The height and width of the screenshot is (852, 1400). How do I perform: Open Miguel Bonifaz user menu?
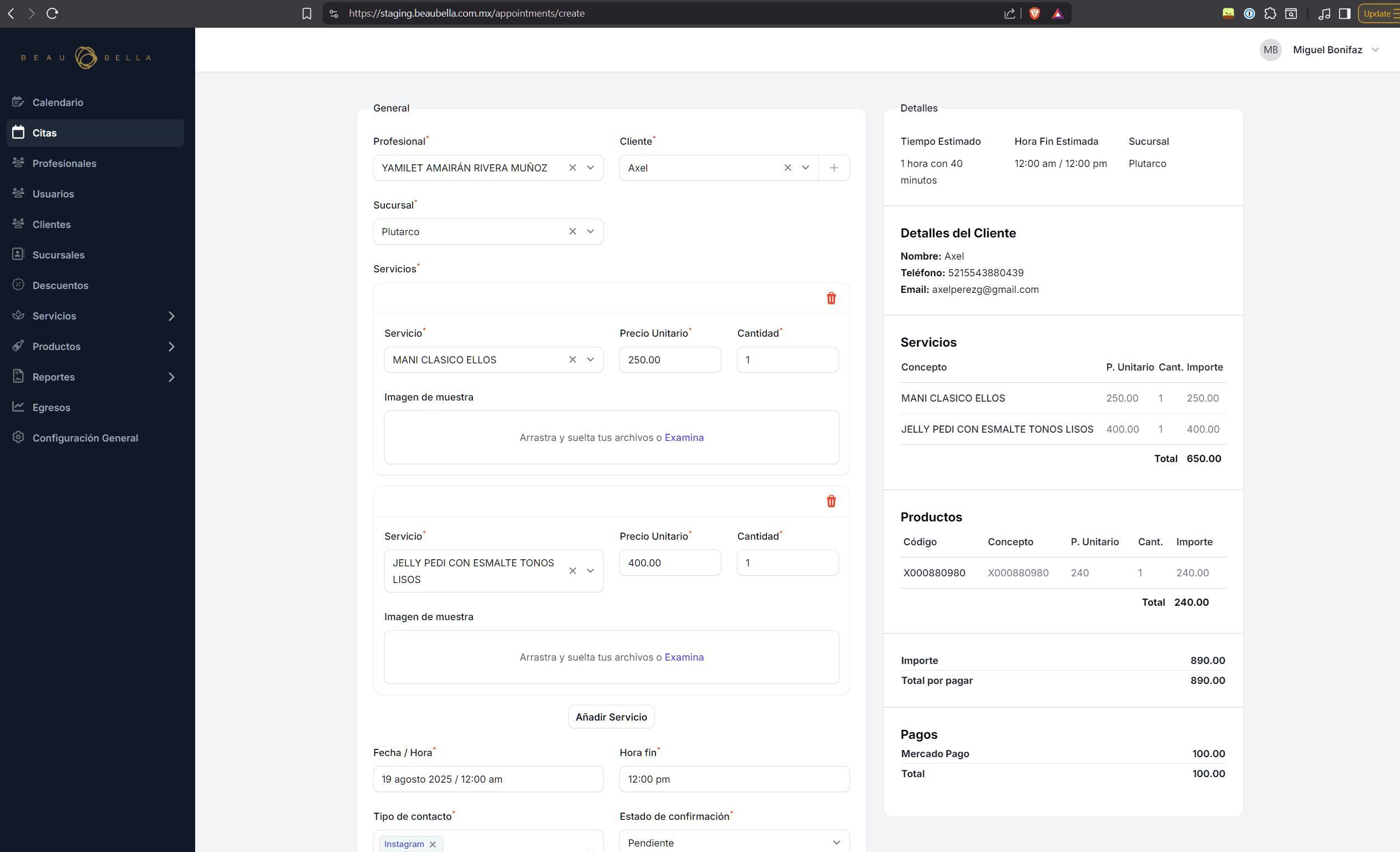point(1327,50)
